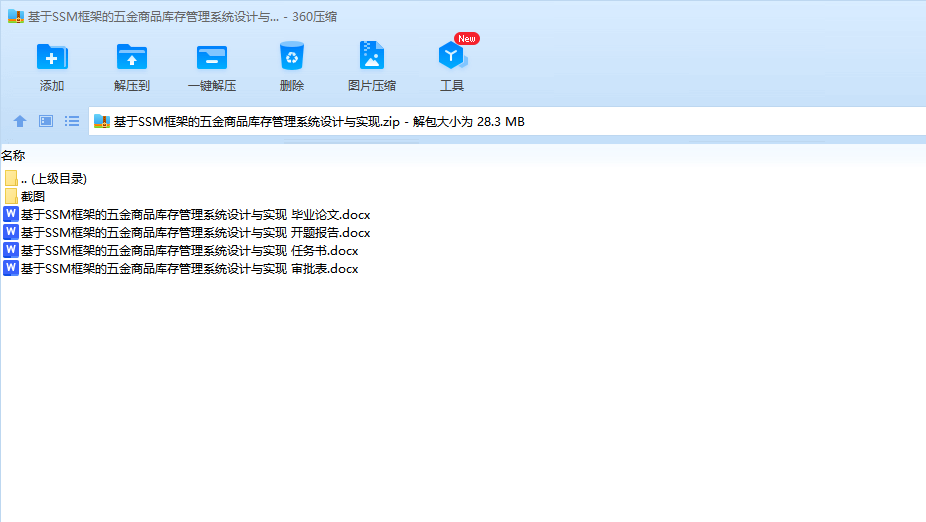
Task: Click the folder icon beside 上级目录
Action: click(11, 178)
